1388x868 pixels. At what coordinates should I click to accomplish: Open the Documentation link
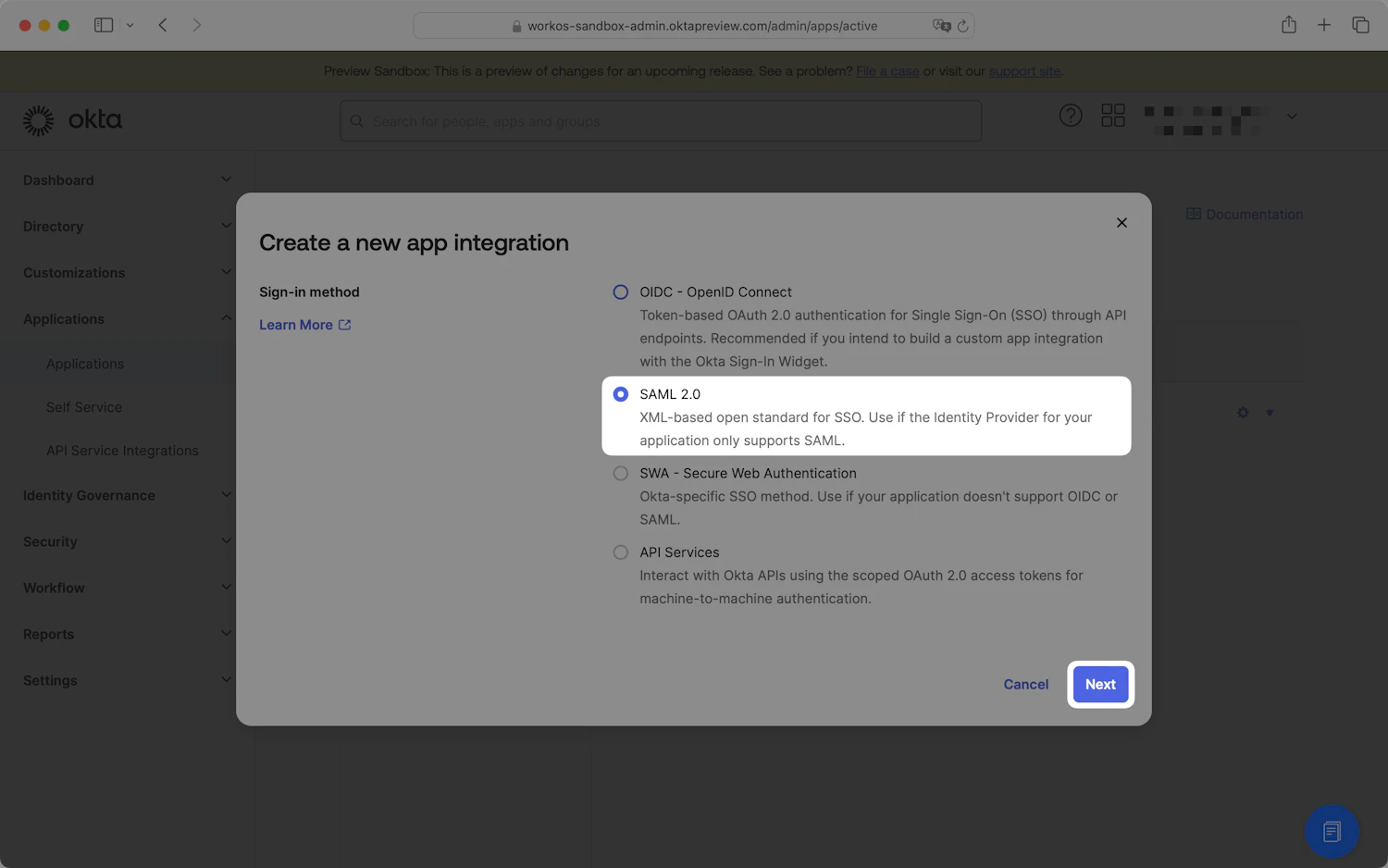1254,215
